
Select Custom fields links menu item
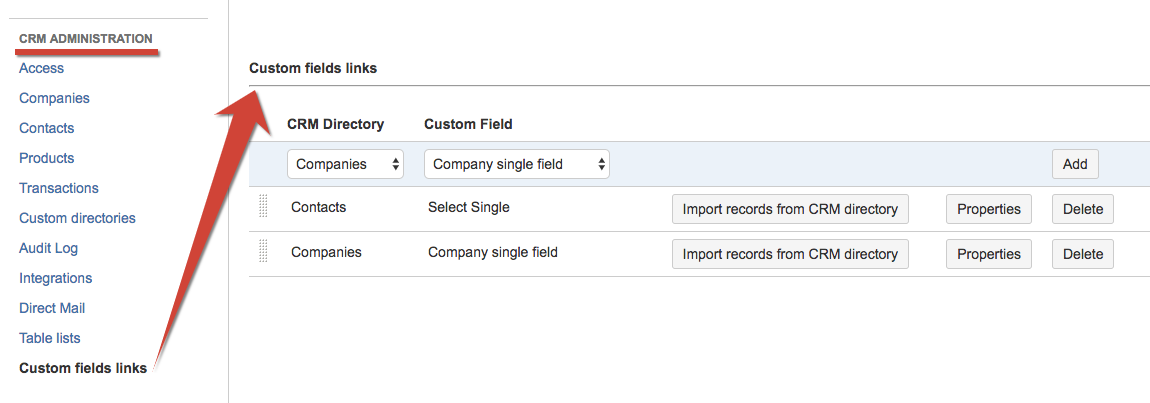pyautogui.click(x=83, y=368)
